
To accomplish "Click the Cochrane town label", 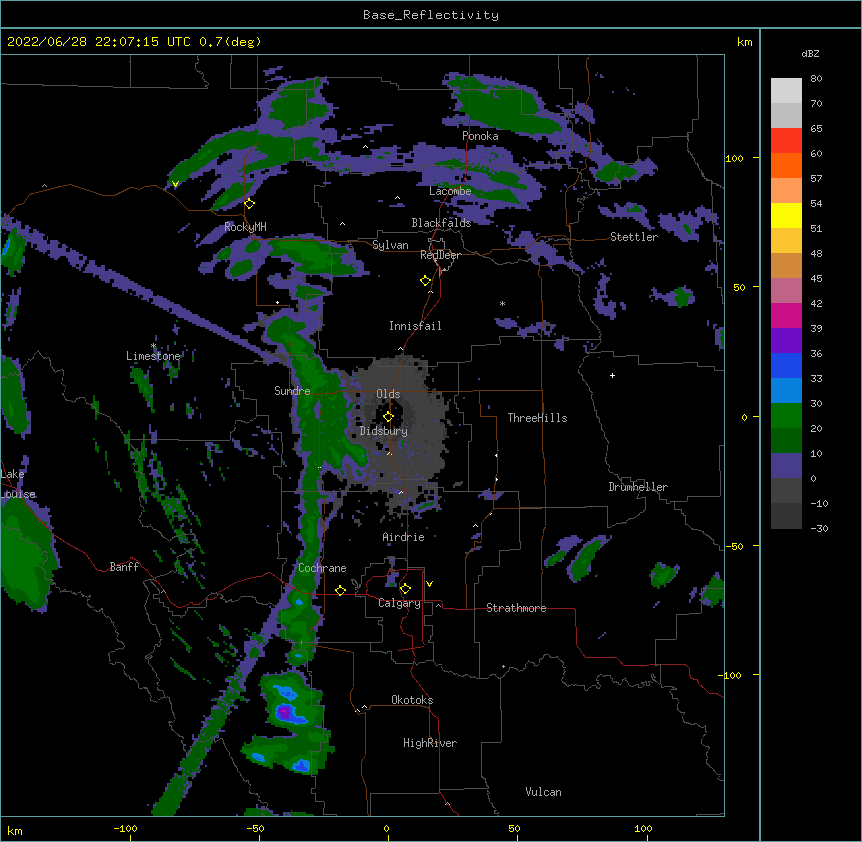I will coord(322,568).
